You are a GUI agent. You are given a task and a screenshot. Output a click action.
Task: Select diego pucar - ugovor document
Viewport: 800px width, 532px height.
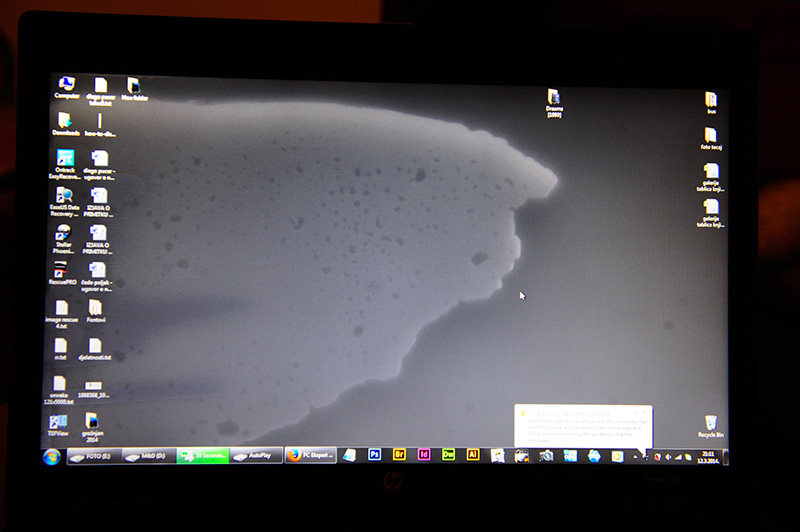click(99, 165)
